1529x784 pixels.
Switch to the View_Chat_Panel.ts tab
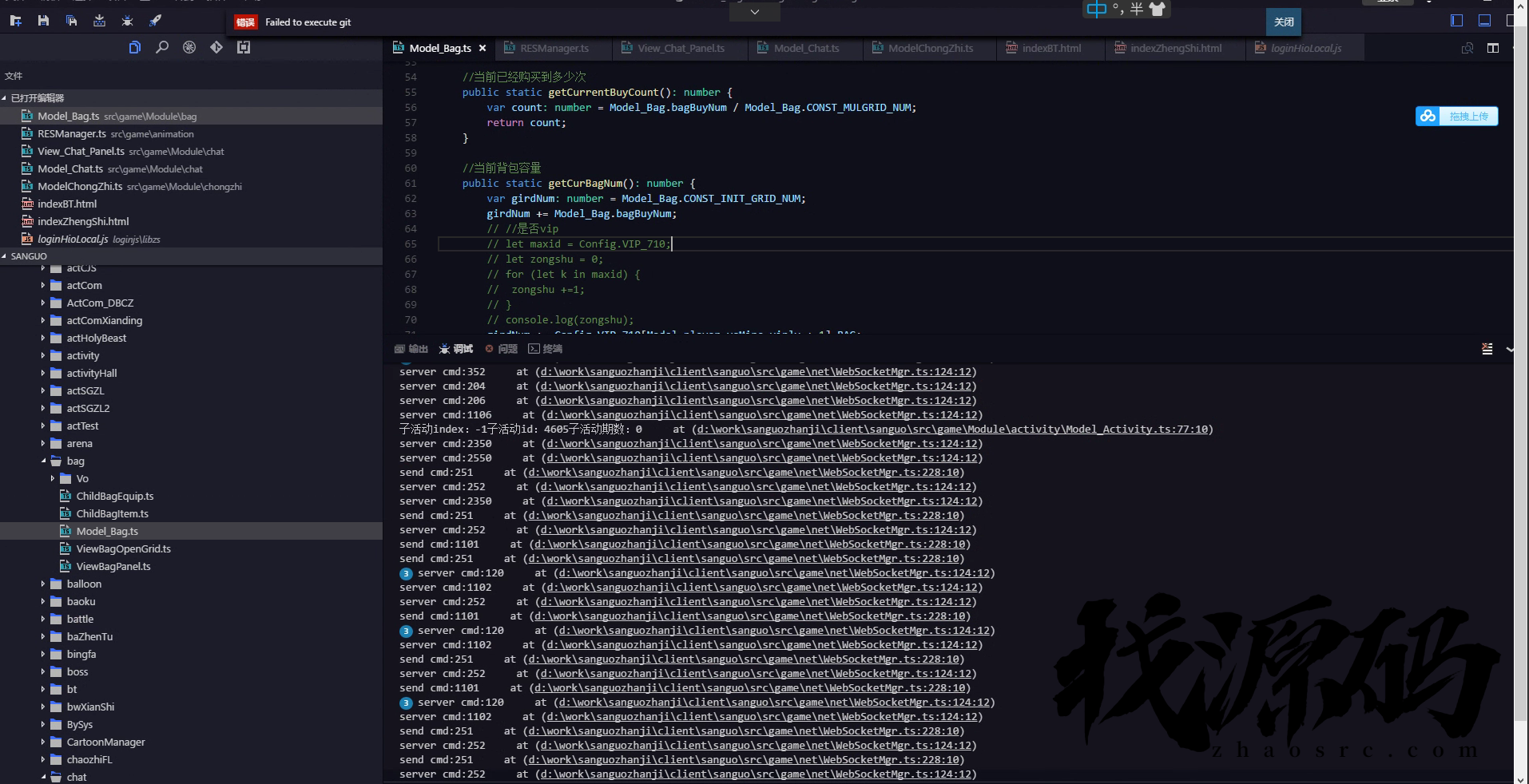tap(680, 49)
